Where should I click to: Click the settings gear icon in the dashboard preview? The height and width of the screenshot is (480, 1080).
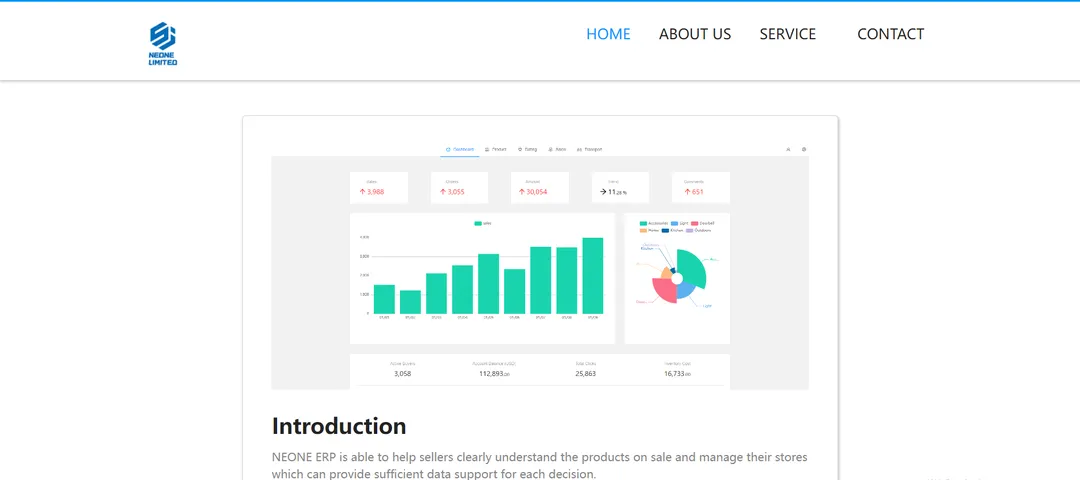tap(804, 149)
